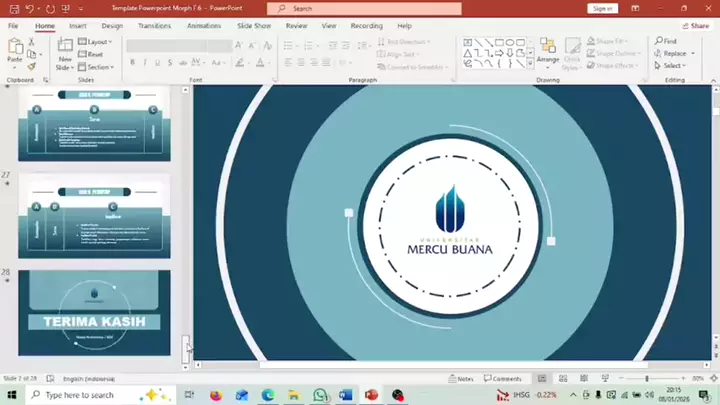Toggle Bold formatting
This screenshot has width=720, height=405.
132,62
